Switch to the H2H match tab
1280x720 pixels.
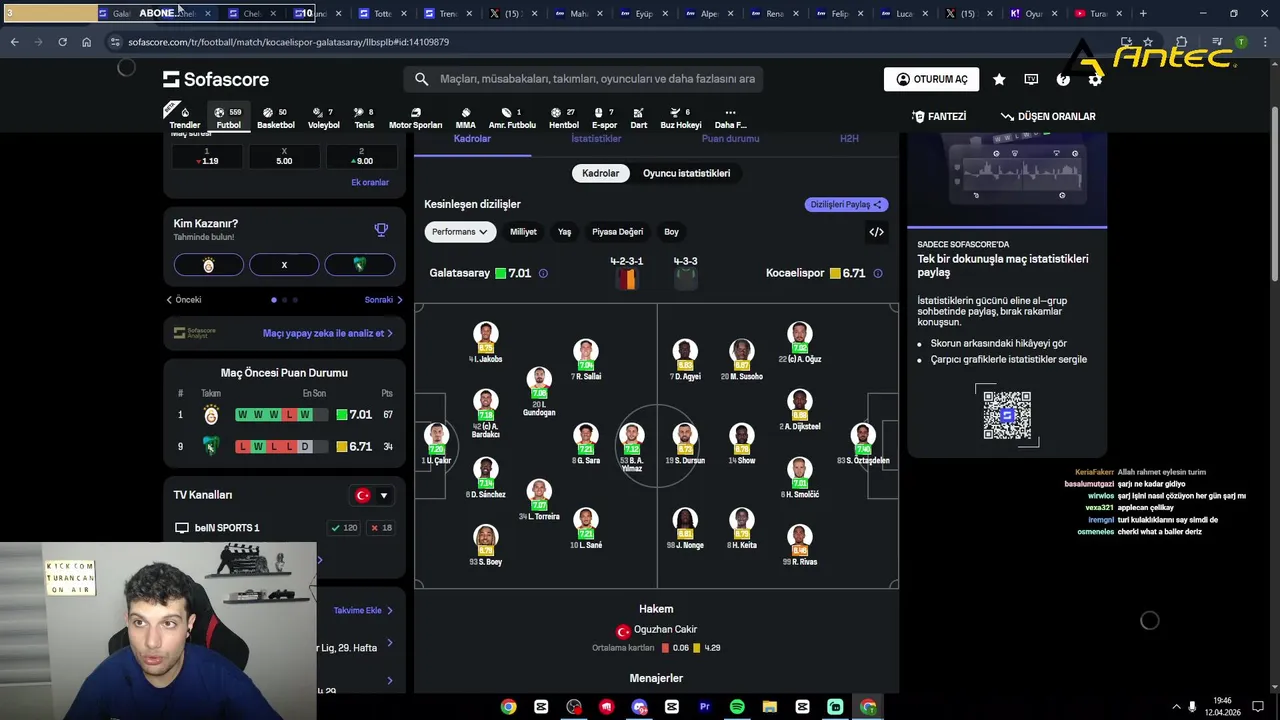coord(849,139)
